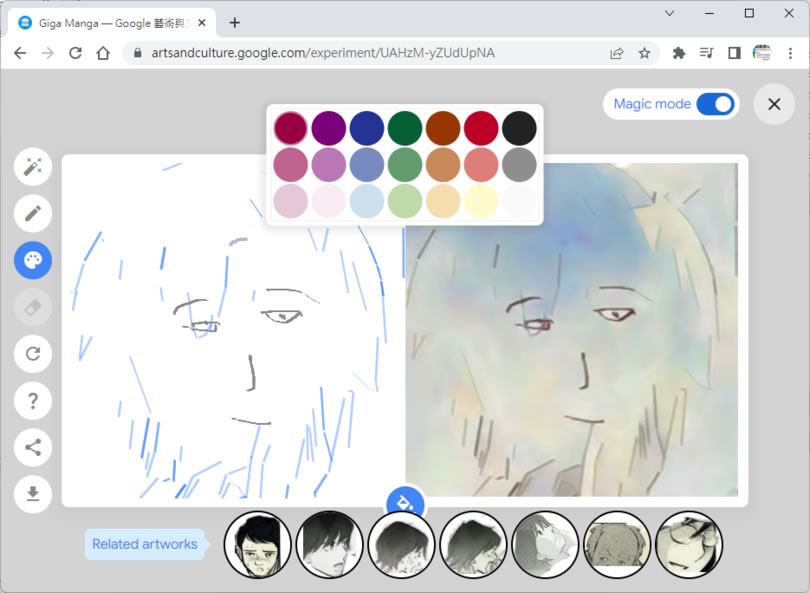View site info via the lock icon

[x=137, y=53]
